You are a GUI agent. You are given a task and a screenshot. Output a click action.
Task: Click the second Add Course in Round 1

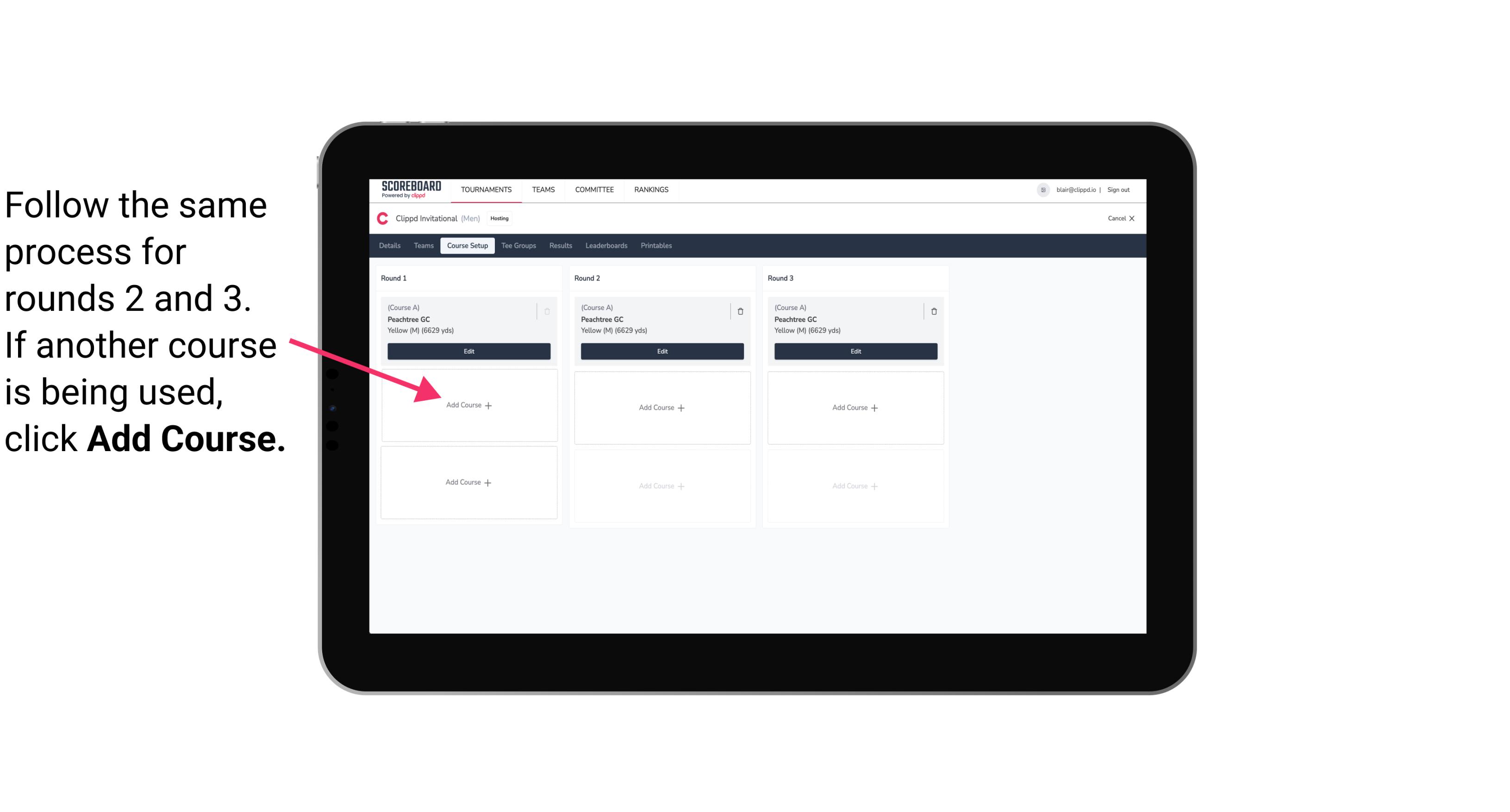point(467,481)
